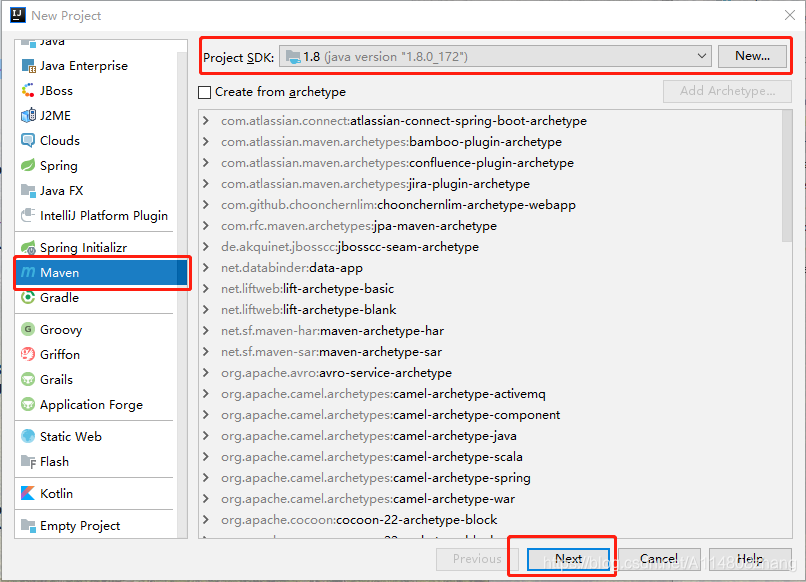
Task: Click the Flash folder icon
Action: (28, 462)
